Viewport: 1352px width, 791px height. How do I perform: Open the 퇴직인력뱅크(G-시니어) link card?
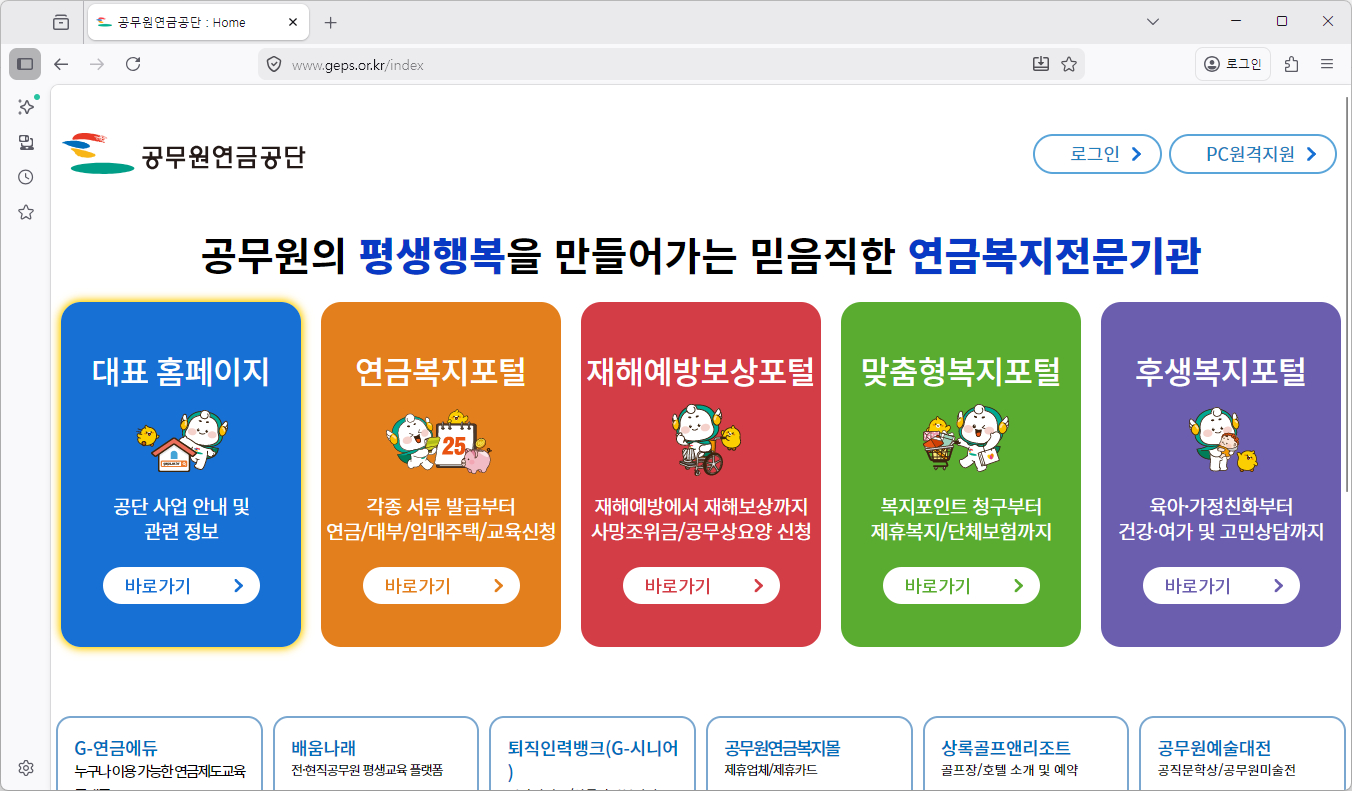click(593, 754)
